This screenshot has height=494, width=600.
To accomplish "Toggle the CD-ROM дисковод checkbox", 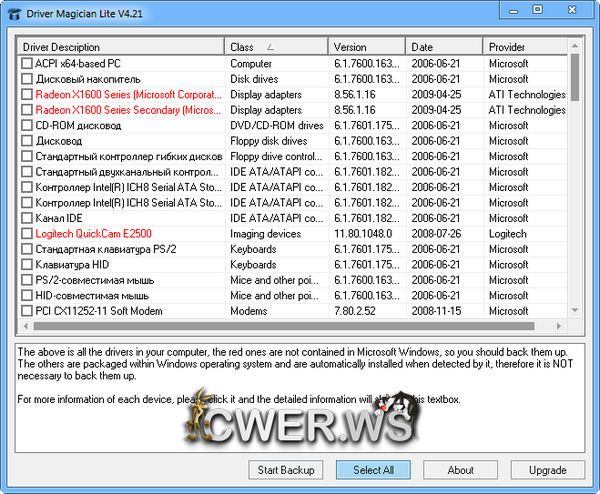I will (27, 126).
